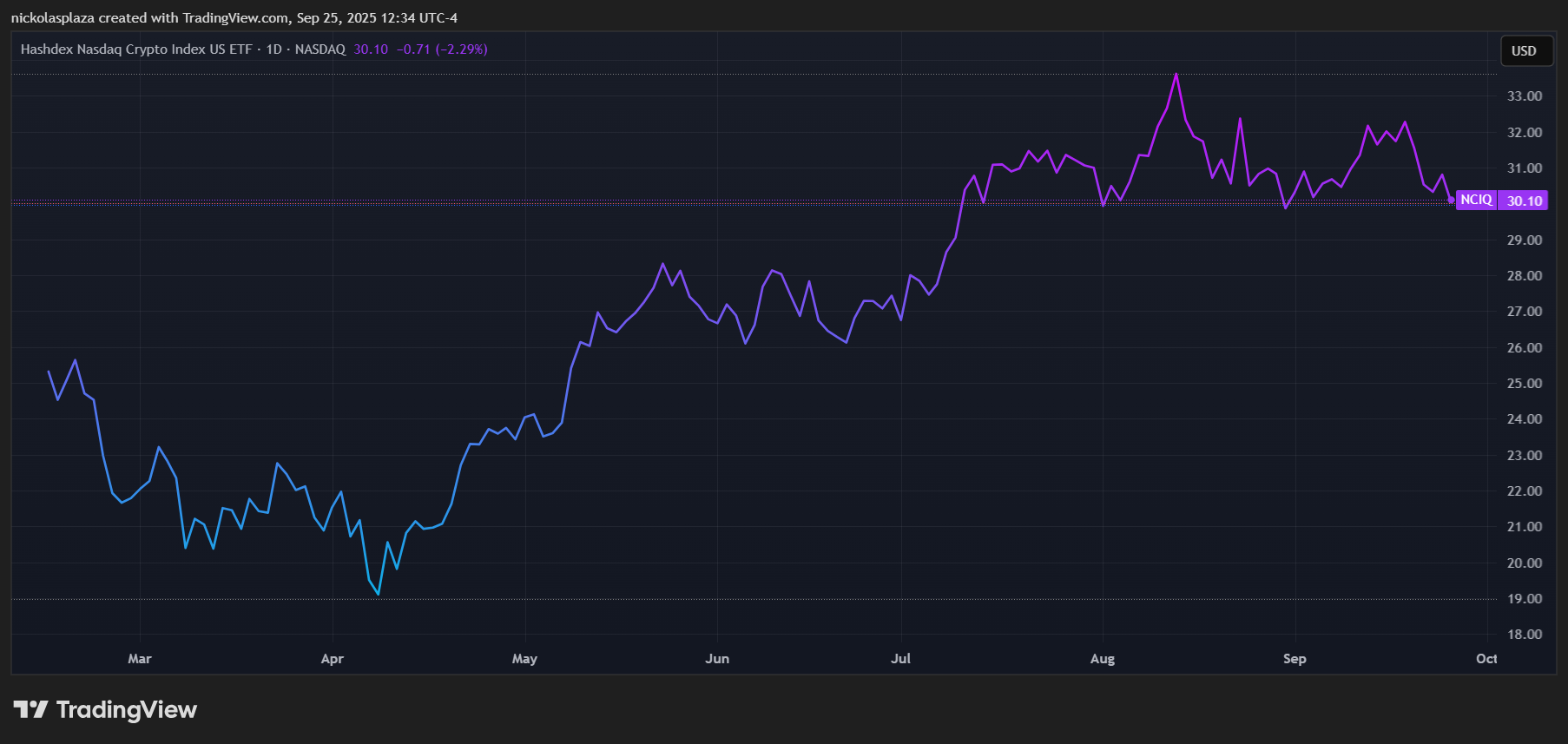
Task: Click the 33.00 price scale label
Action: pyautogui.click(x=1524, y=96)
